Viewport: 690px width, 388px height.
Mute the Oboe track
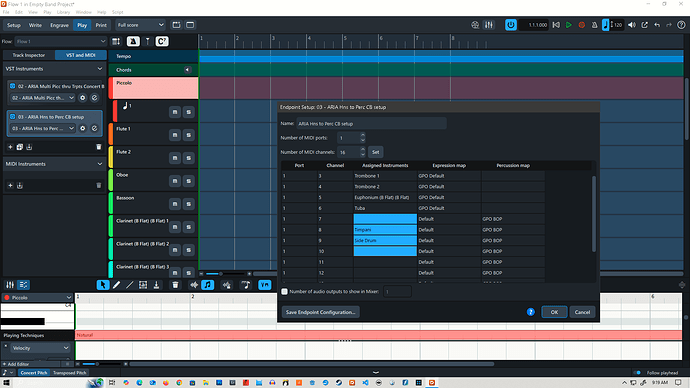pos(175,181)
